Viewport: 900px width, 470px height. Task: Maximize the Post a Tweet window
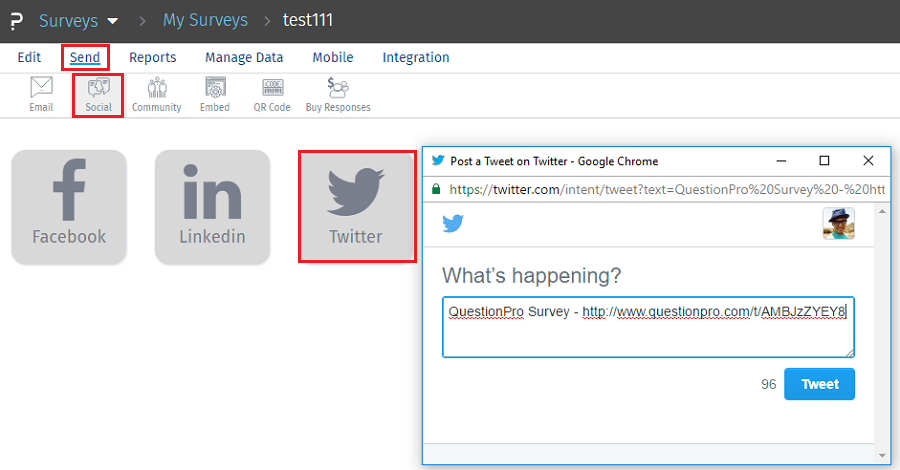[824, 161]
